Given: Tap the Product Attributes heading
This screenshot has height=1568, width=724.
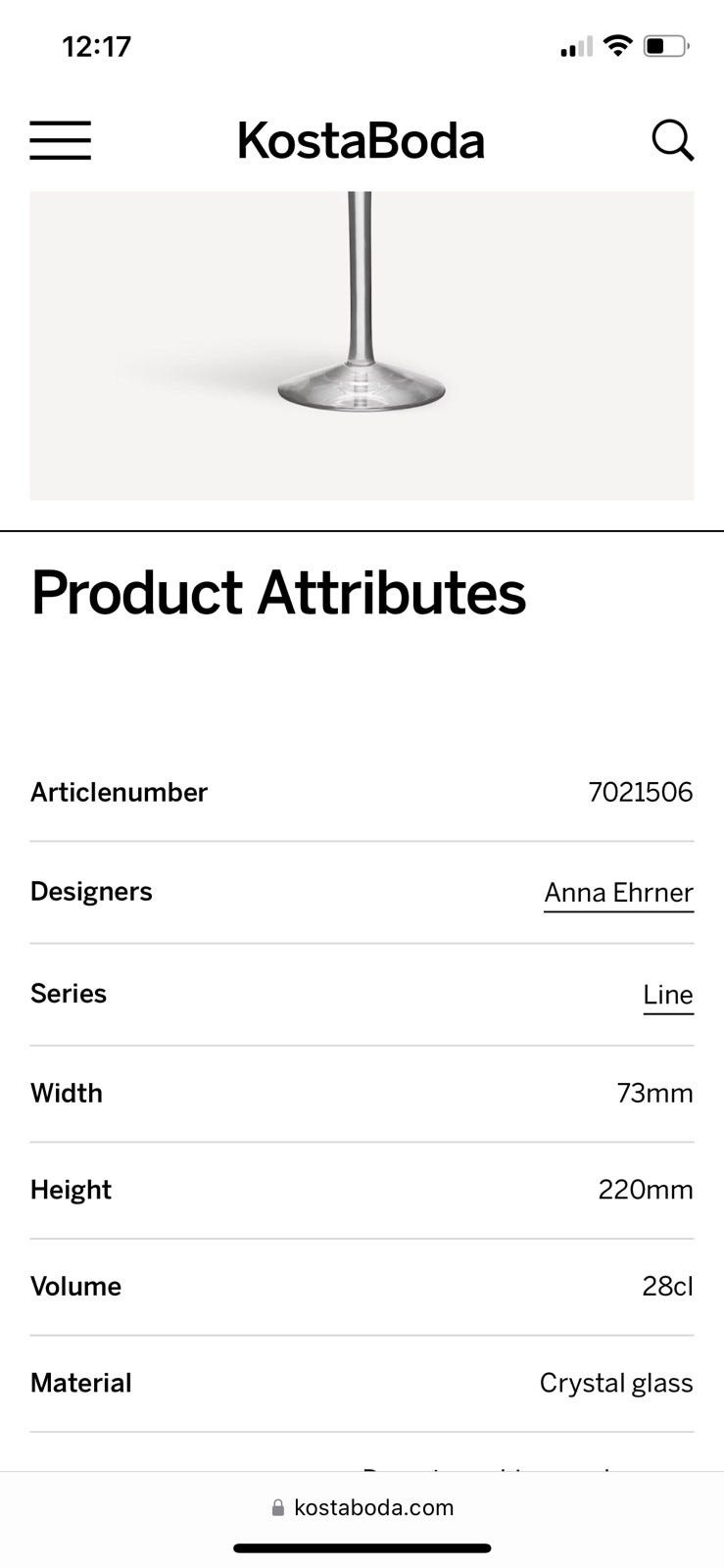Looking at the screenshot, I should click(278, 593).
